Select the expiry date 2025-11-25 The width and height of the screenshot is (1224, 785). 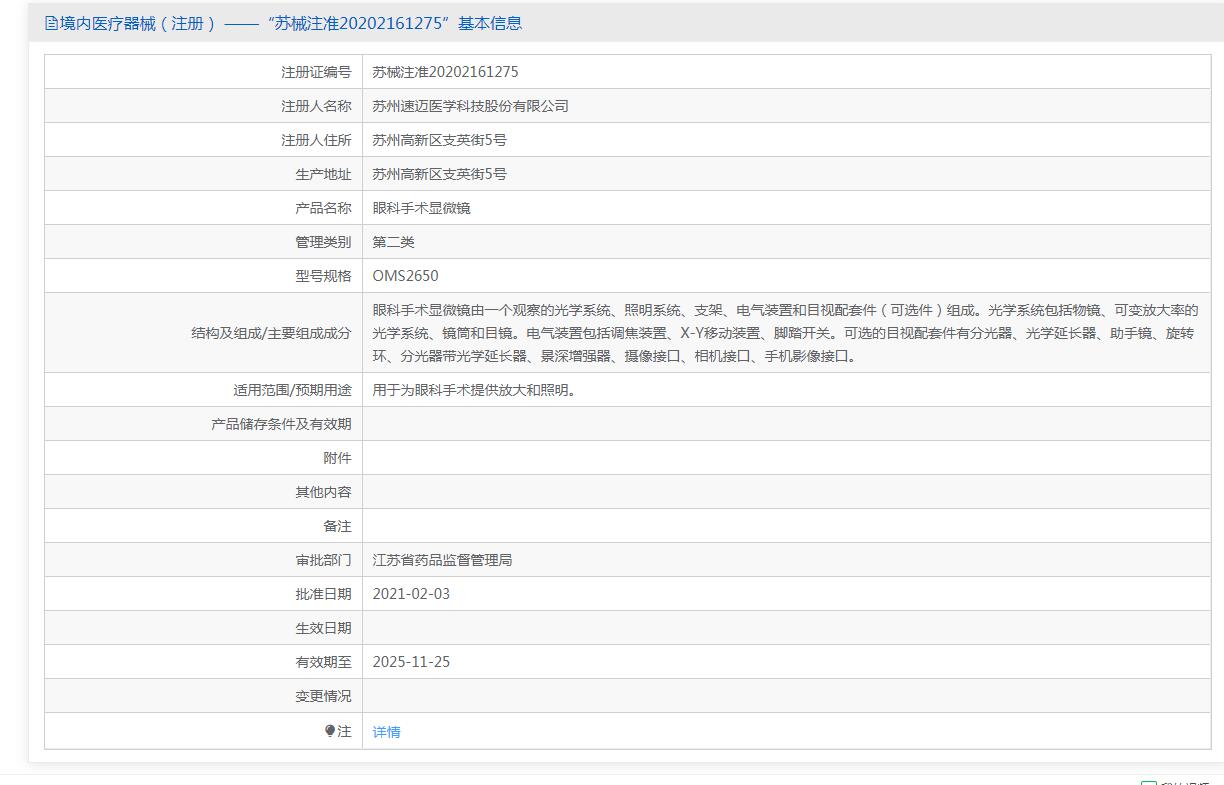pos(411,662)
